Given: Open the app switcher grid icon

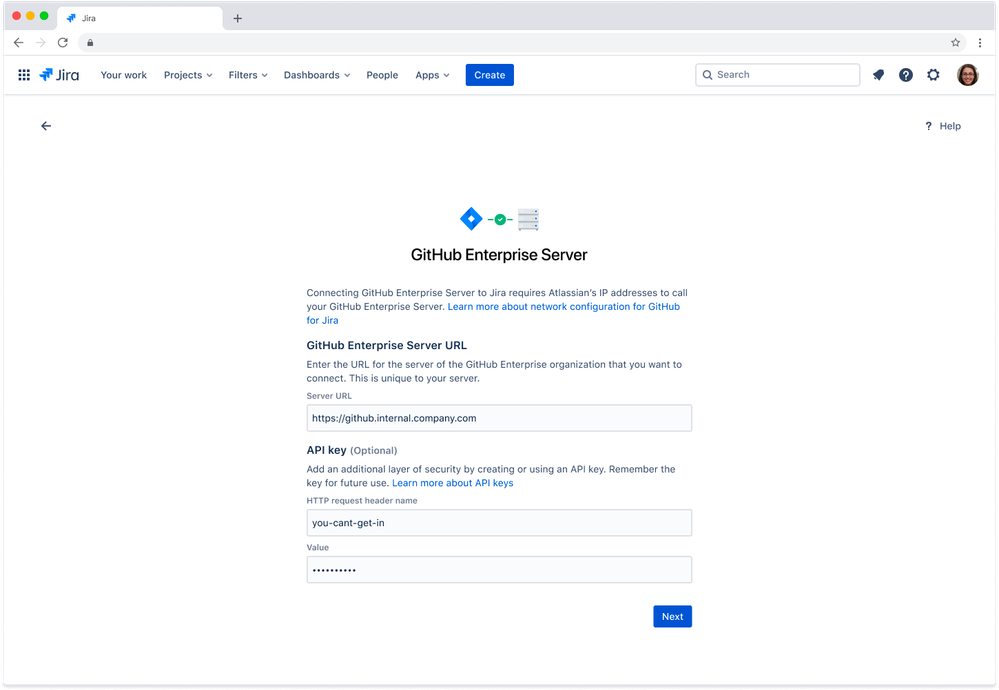Looking at the screenshot, I should pyautogui.click(x=24, y=75).
